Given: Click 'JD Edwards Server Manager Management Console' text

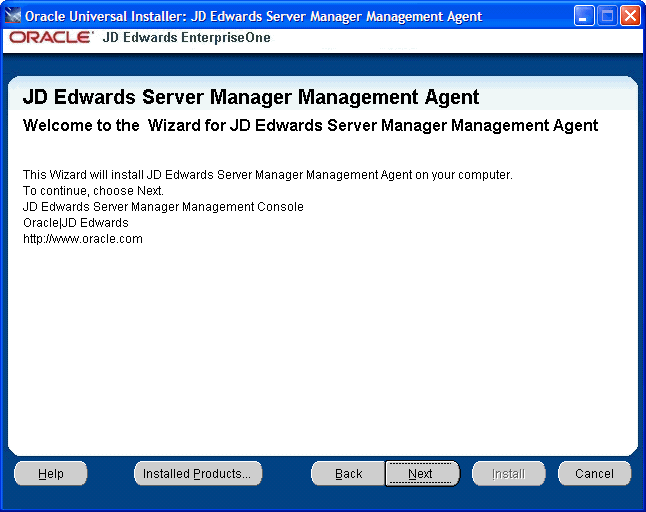Looking at the screenshot, I should click(x=163, y=207).
